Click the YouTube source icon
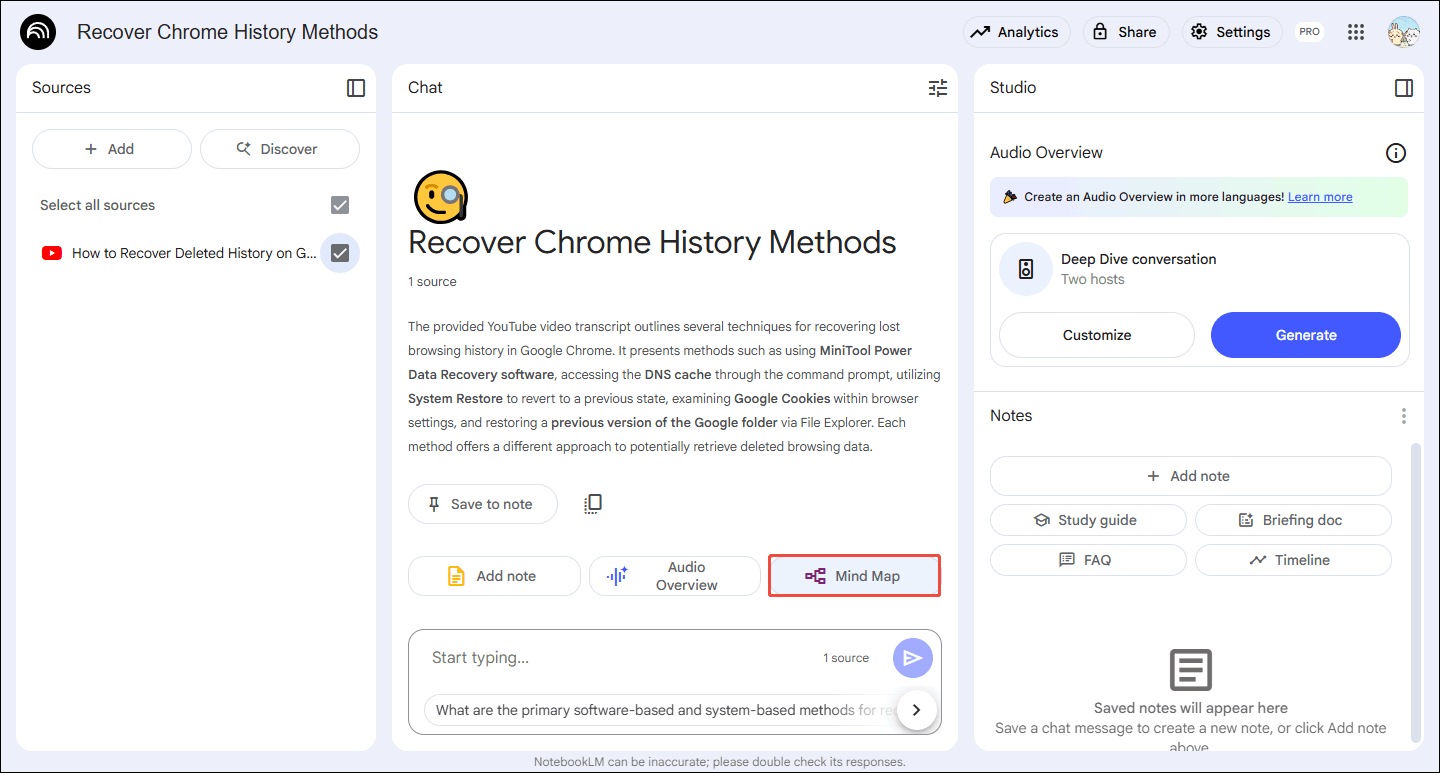Image resolution: width=1440 pixels, height=773 pixels. pos(52,253)
